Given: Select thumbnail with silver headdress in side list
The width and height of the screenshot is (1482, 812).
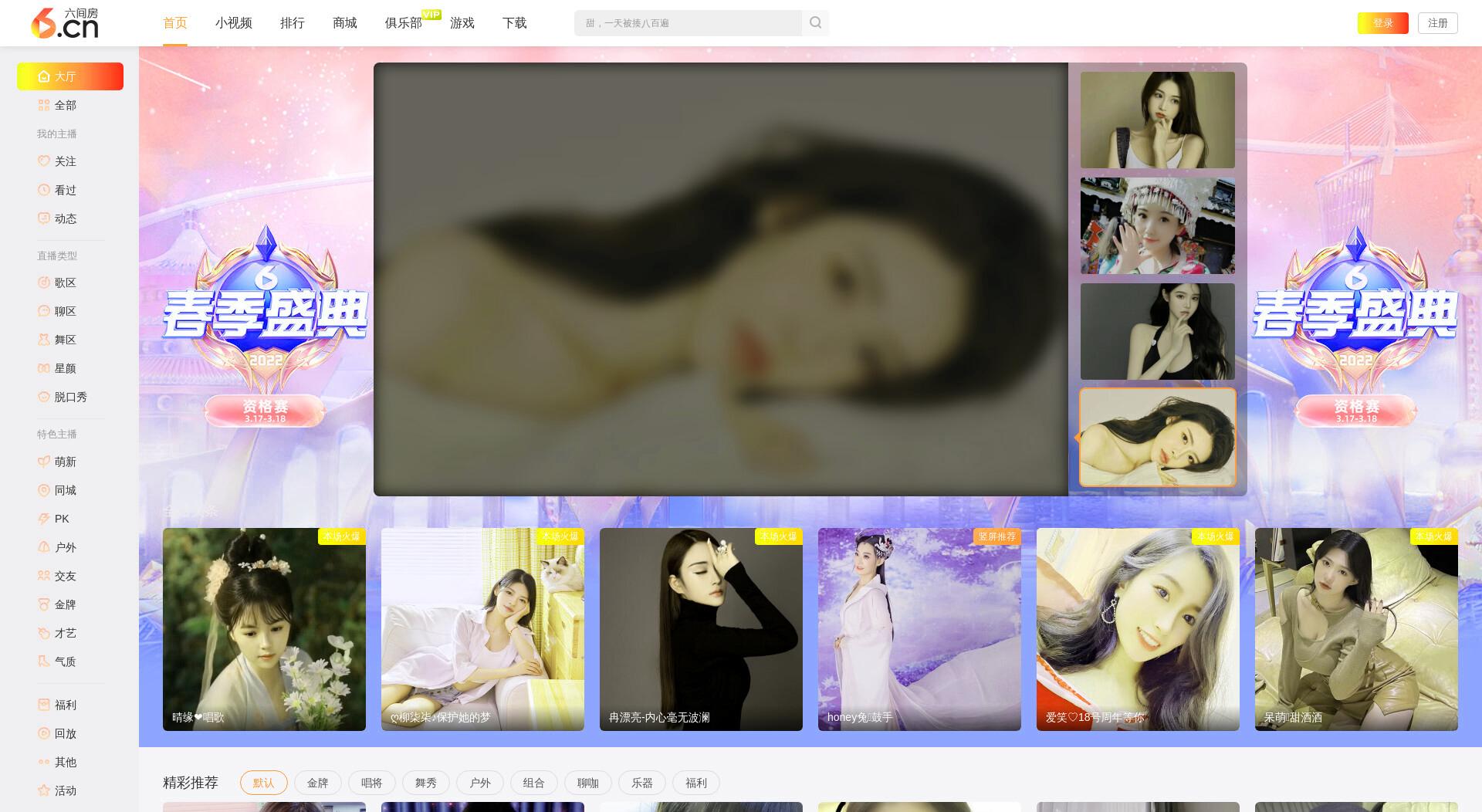Looking at the screenshot, I should [x=1158, y=225].
